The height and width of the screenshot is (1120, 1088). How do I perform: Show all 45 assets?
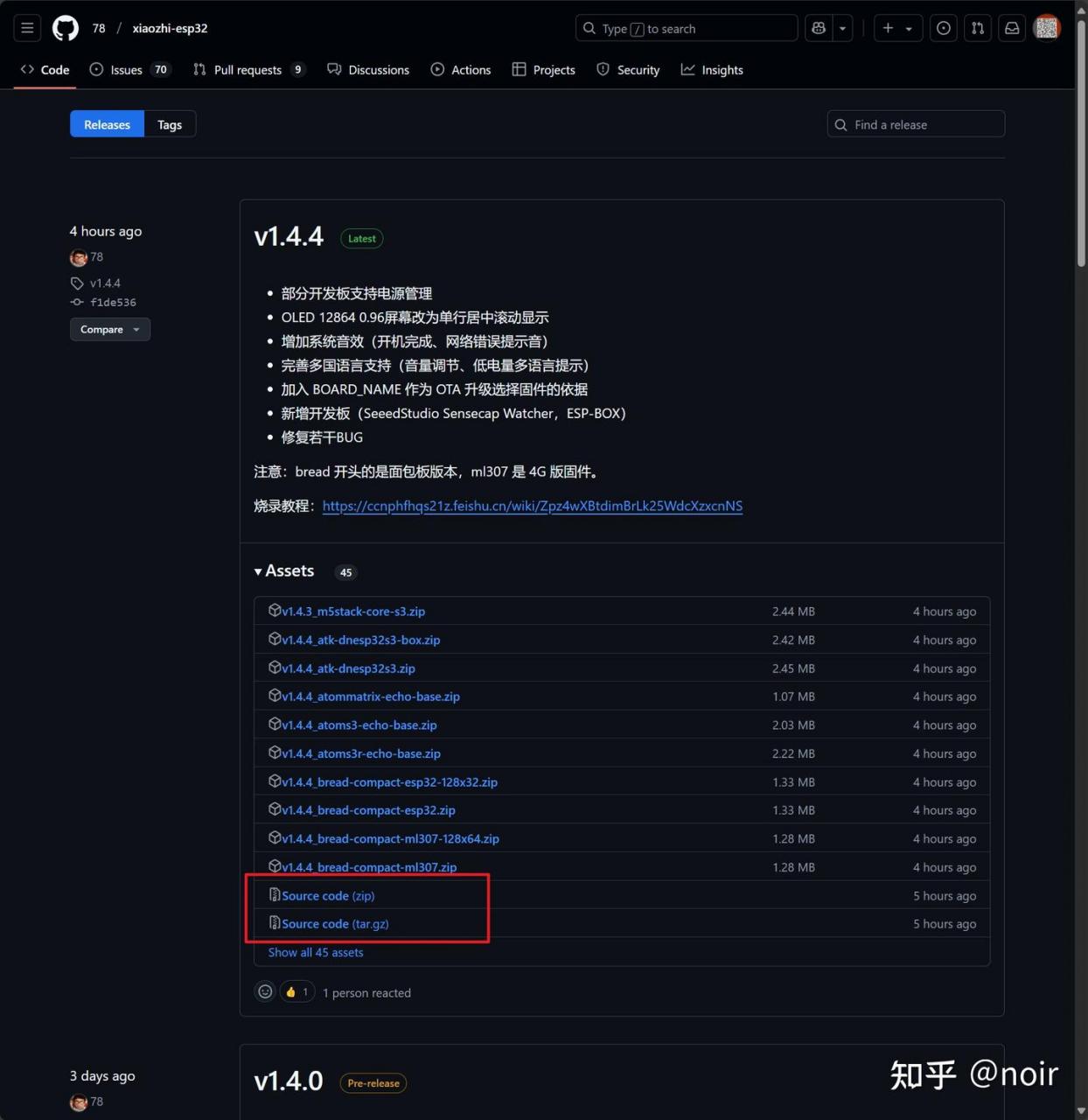coord(316,953)
